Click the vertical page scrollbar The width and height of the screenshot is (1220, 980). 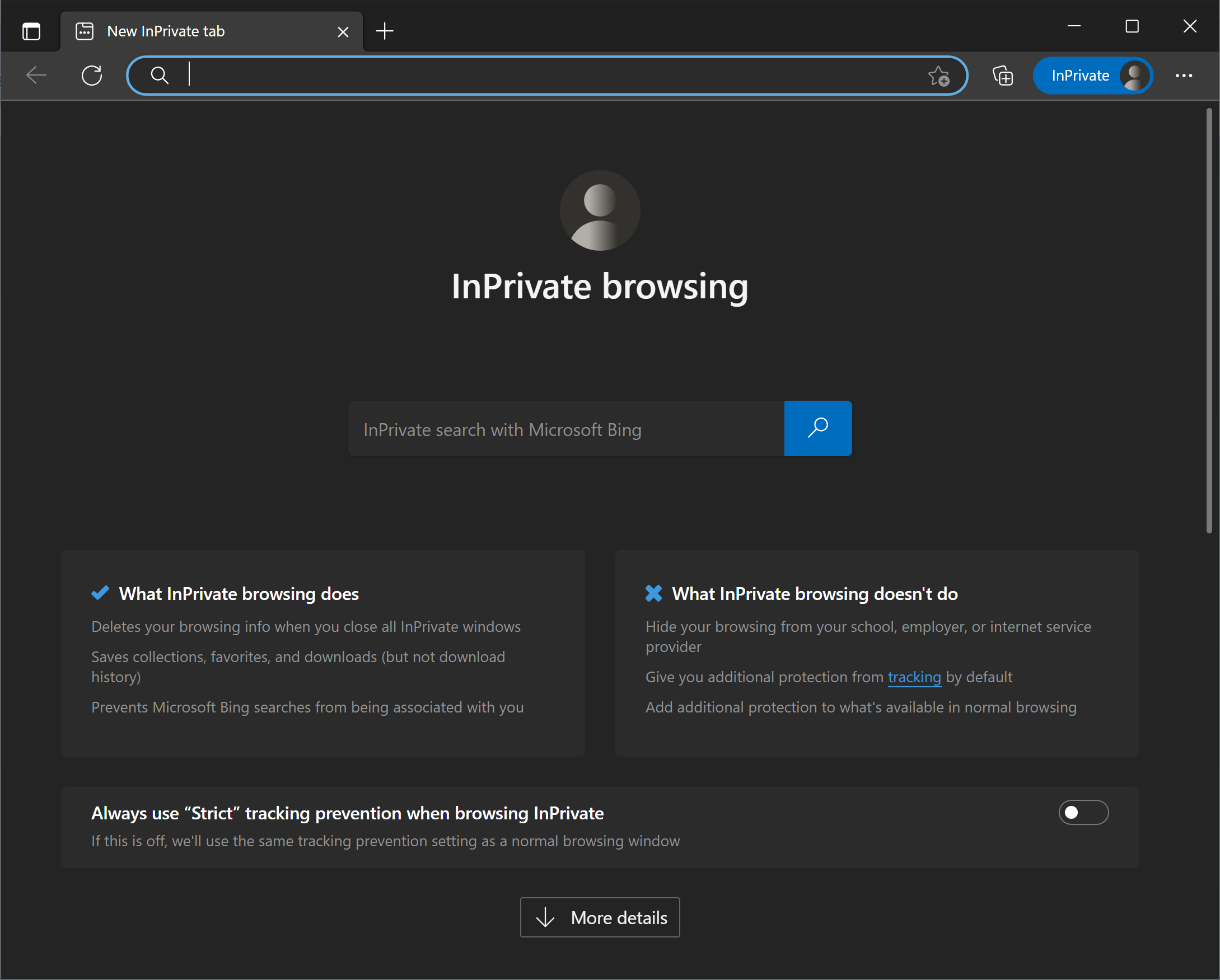point(1209,321)
